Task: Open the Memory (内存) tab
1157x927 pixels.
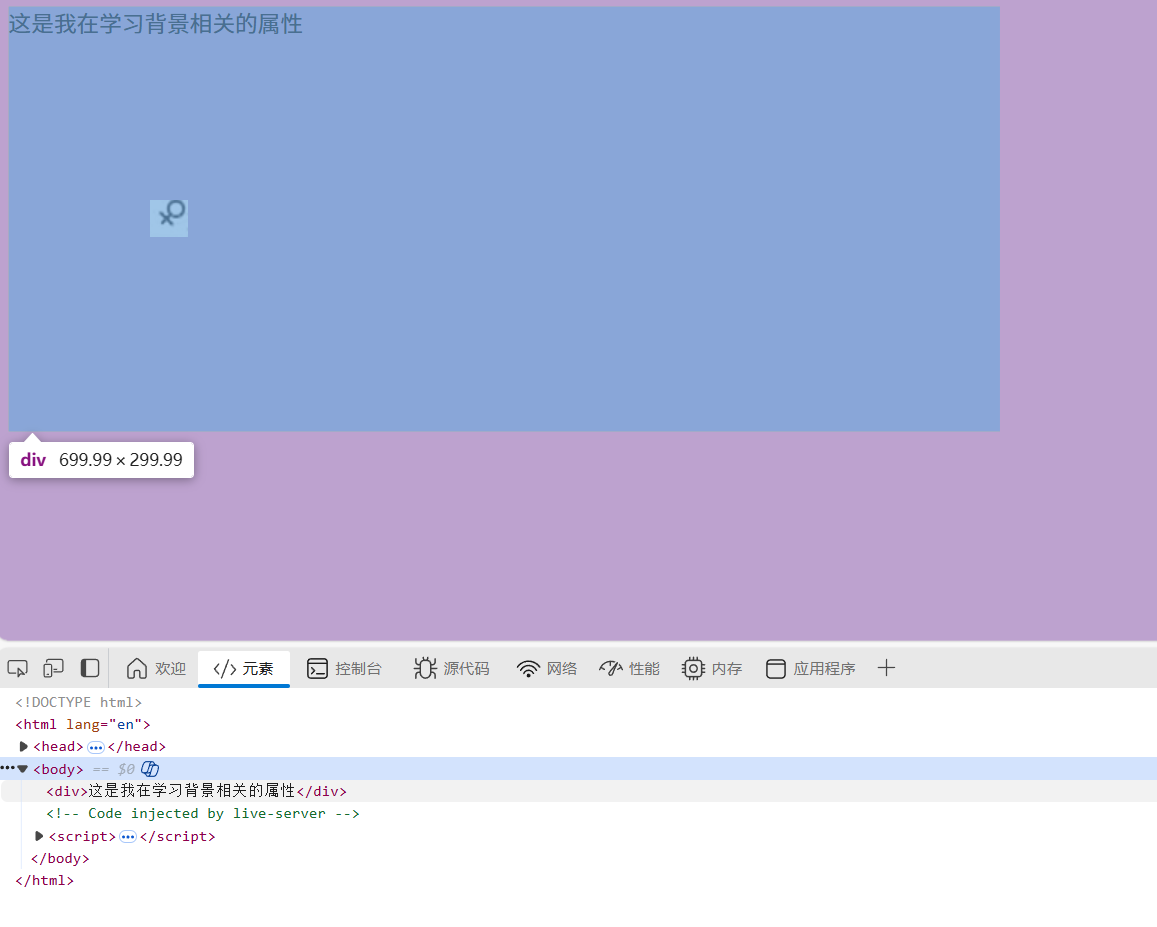Action: point(712,669)
